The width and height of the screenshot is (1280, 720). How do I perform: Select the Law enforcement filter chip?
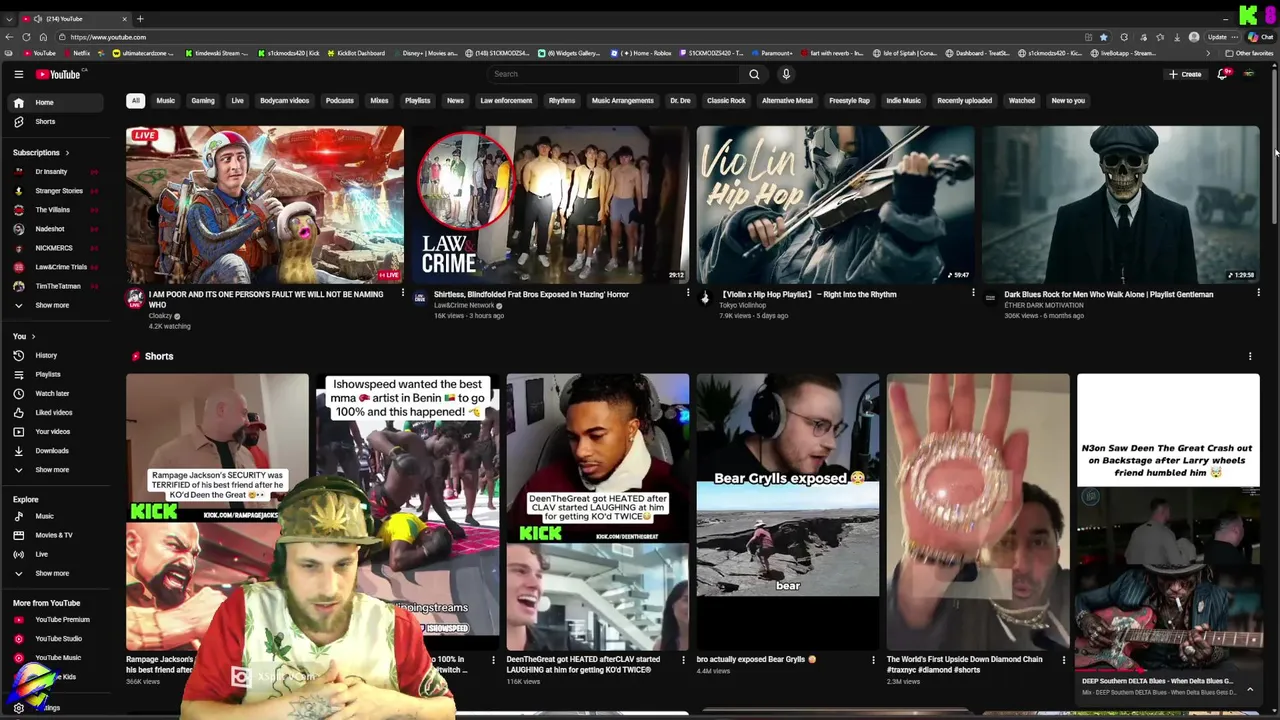(506, 100)
